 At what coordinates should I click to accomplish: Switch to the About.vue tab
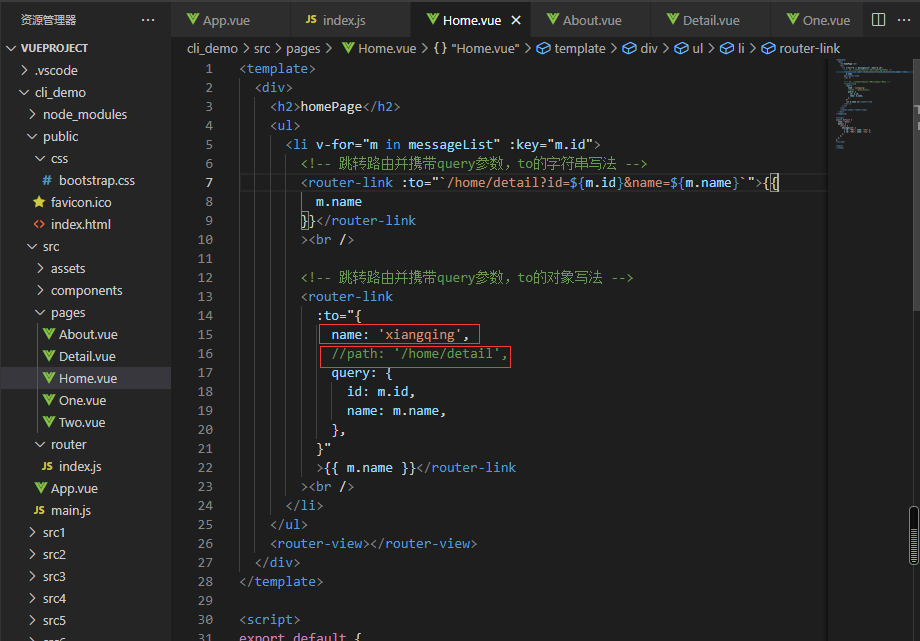coord(591,20)
